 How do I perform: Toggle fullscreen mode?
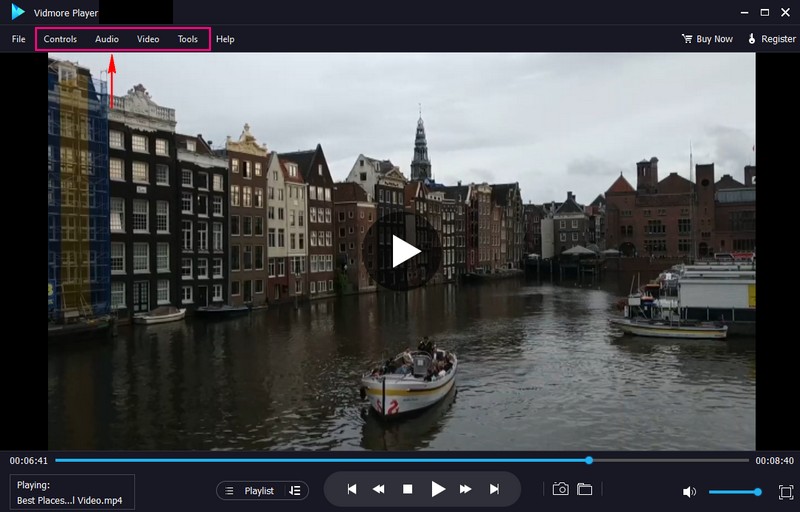click(x=785, y=492)
